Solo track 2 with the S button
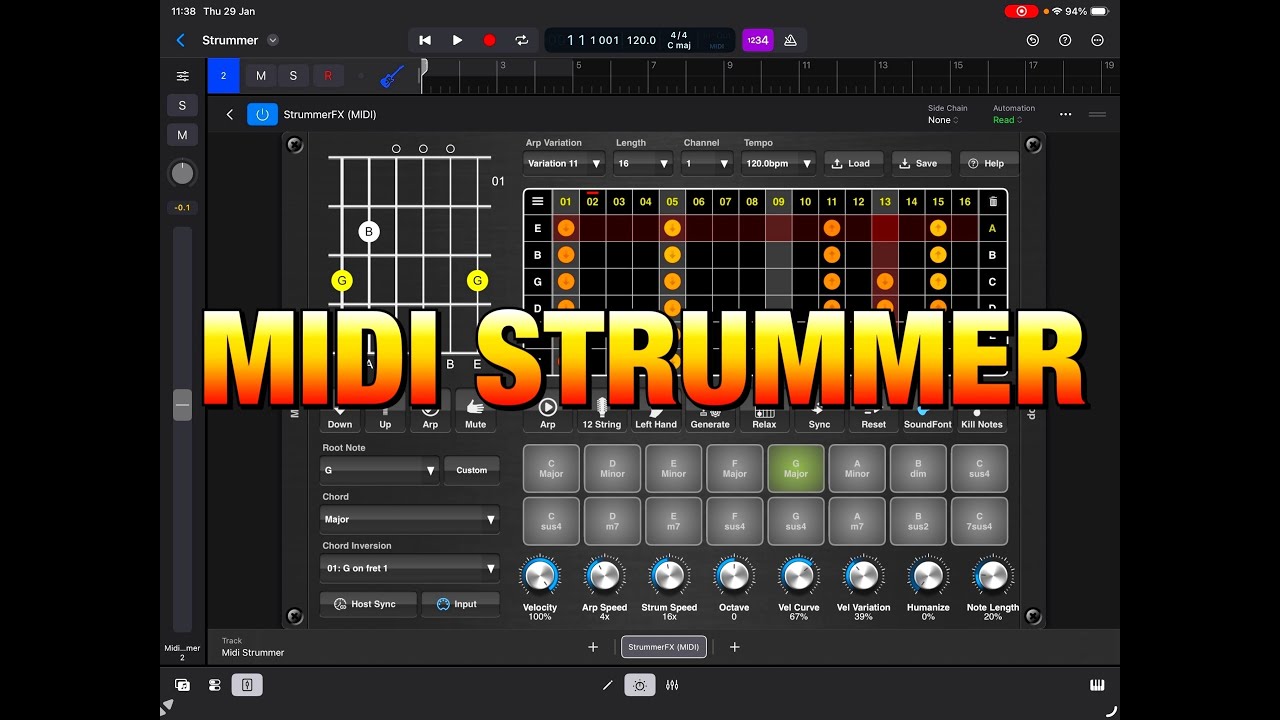 click(x=293, y=76)
